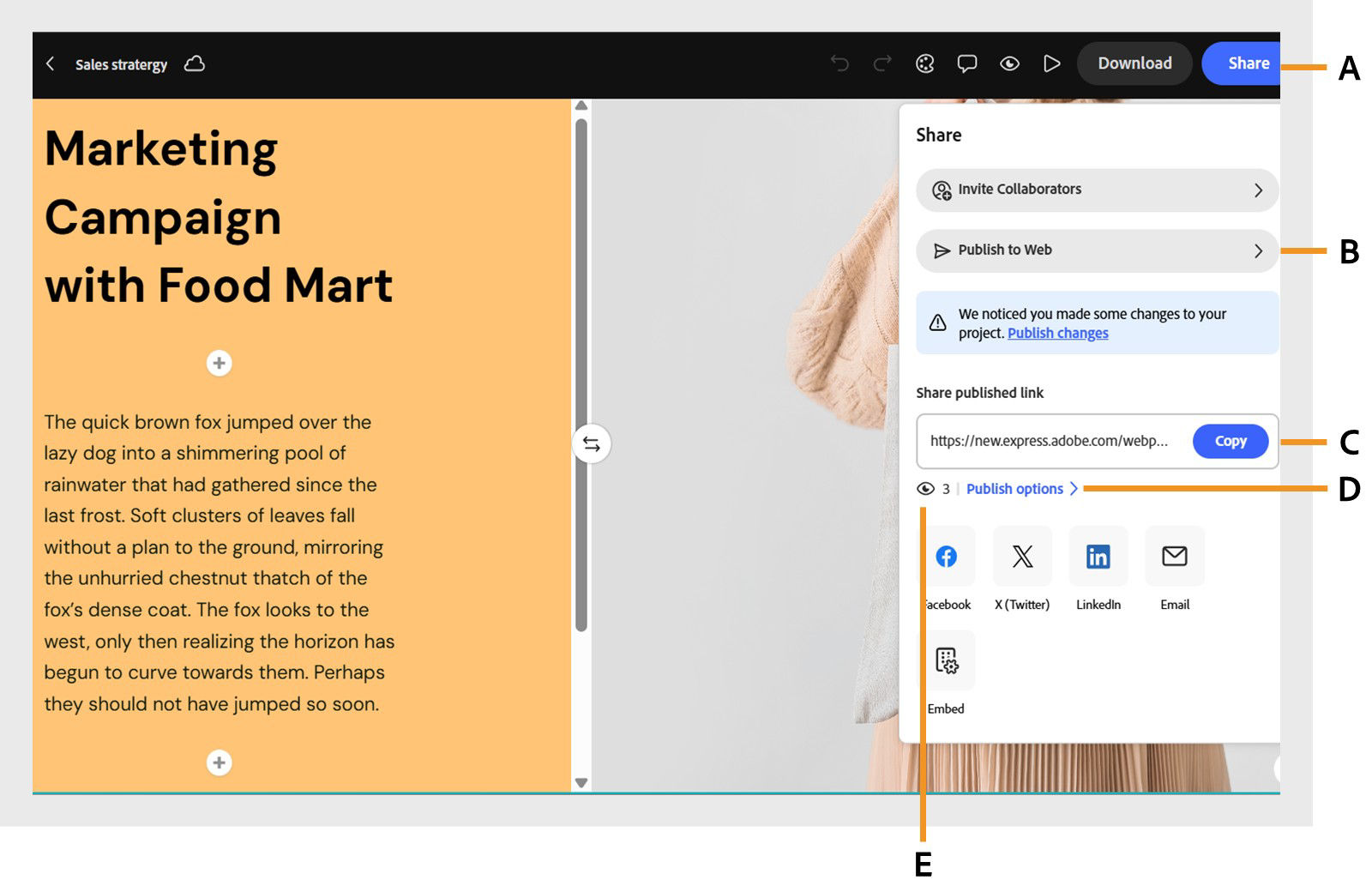Share the project via the Facebook icon
1372x886 pixels.
pyautogui.click(x=947, y=557)
